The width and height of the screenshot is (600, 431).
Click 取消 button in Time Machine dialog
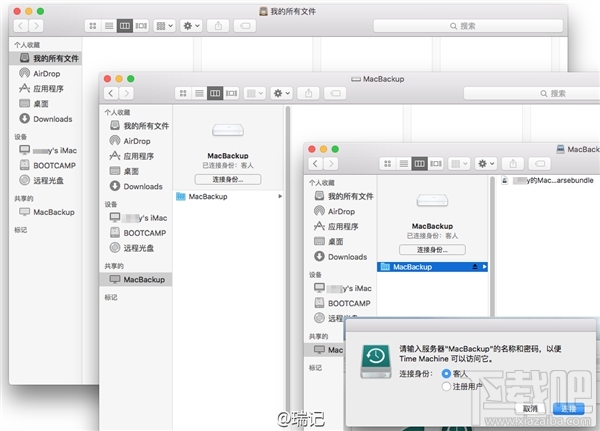pos(530,409)
